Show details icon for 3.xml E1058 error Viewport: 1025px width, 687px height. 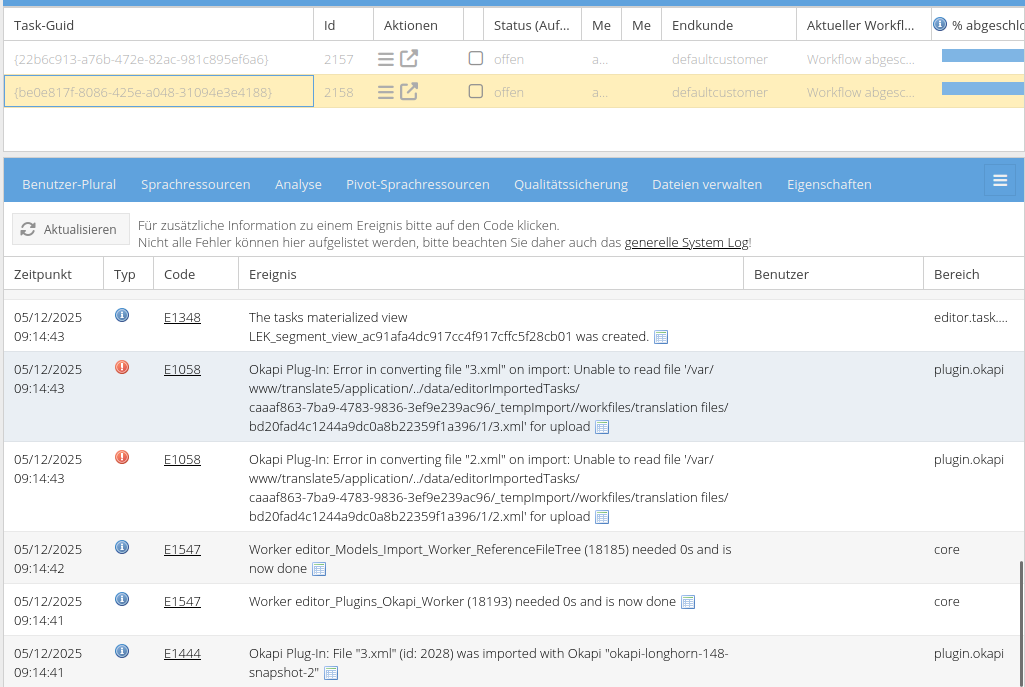(x=601, y=427)
